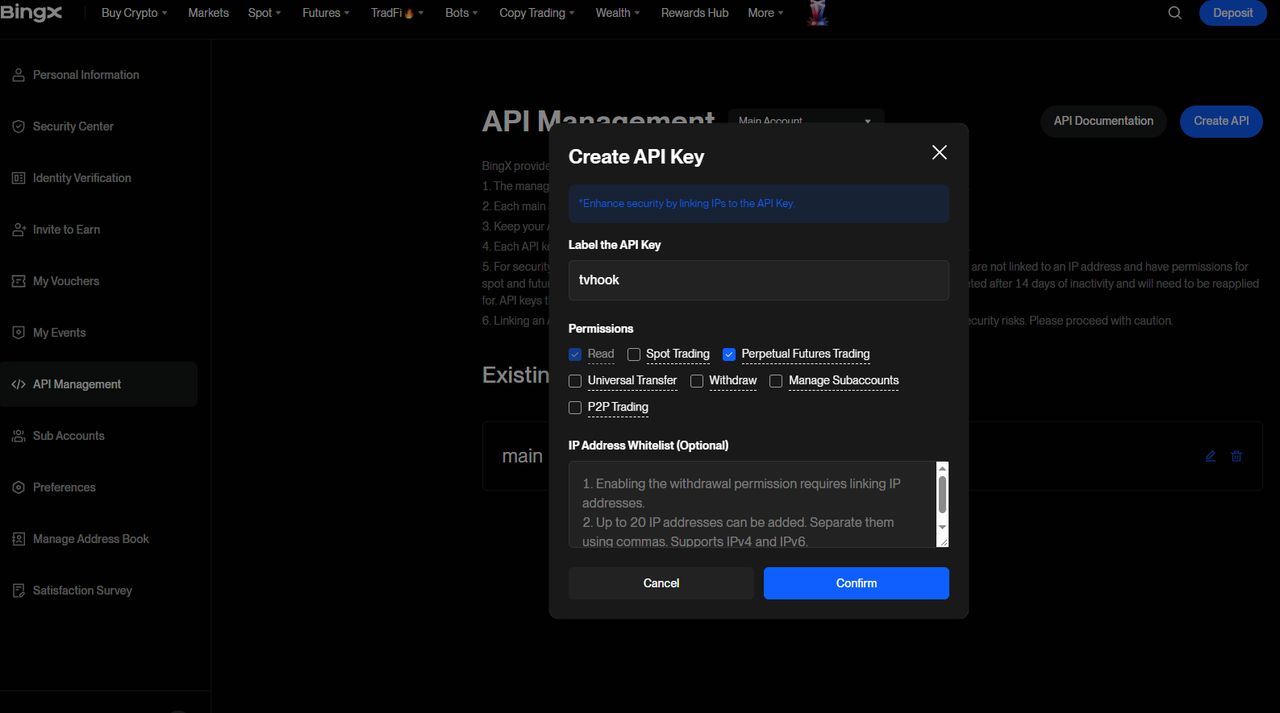Open the More dropdown menu
This screenshot has height=713, width=1280.
[x=765, y=13]
